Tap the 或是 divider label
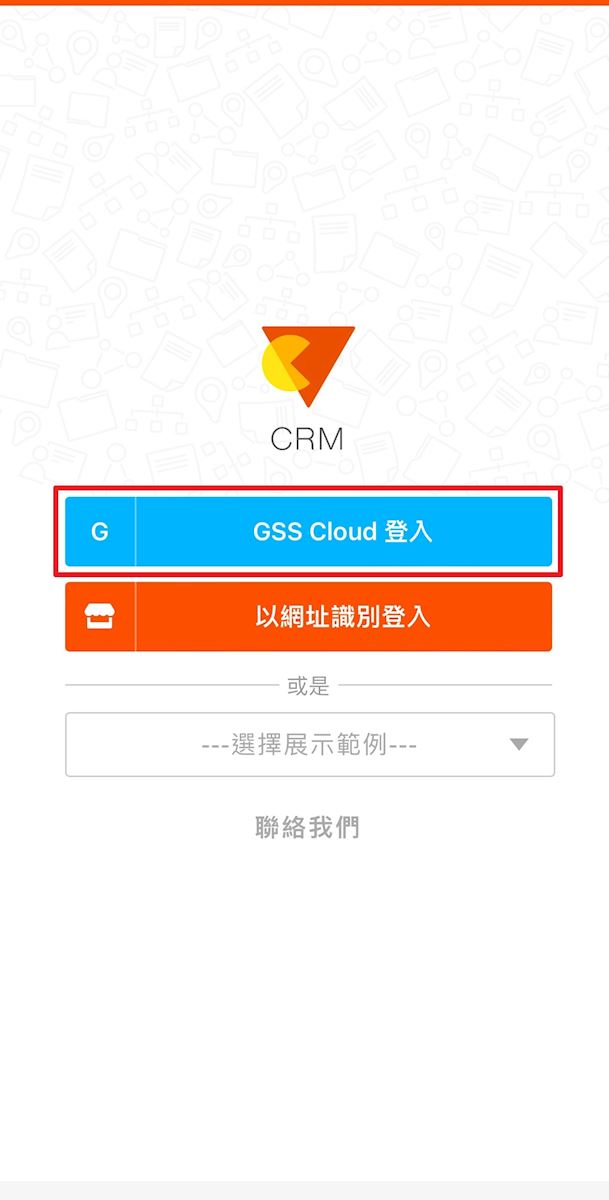609x1200 pixels. click(307, 686)
